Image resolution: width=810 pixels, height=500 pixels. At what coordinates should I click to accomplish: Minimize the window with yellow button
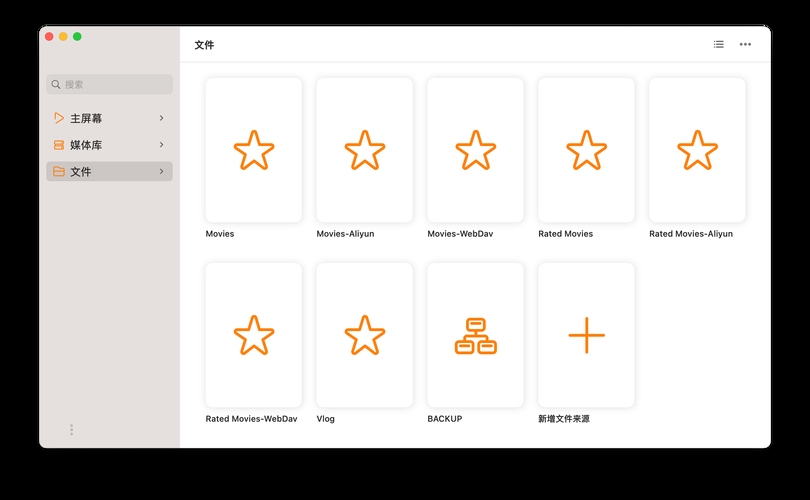63,36
